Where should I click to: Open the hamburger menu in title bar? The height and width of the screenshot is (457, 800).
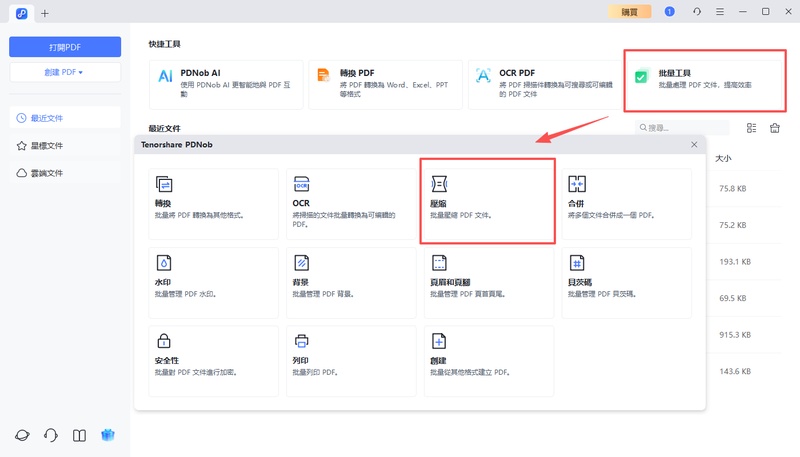(x=719, y=11)
